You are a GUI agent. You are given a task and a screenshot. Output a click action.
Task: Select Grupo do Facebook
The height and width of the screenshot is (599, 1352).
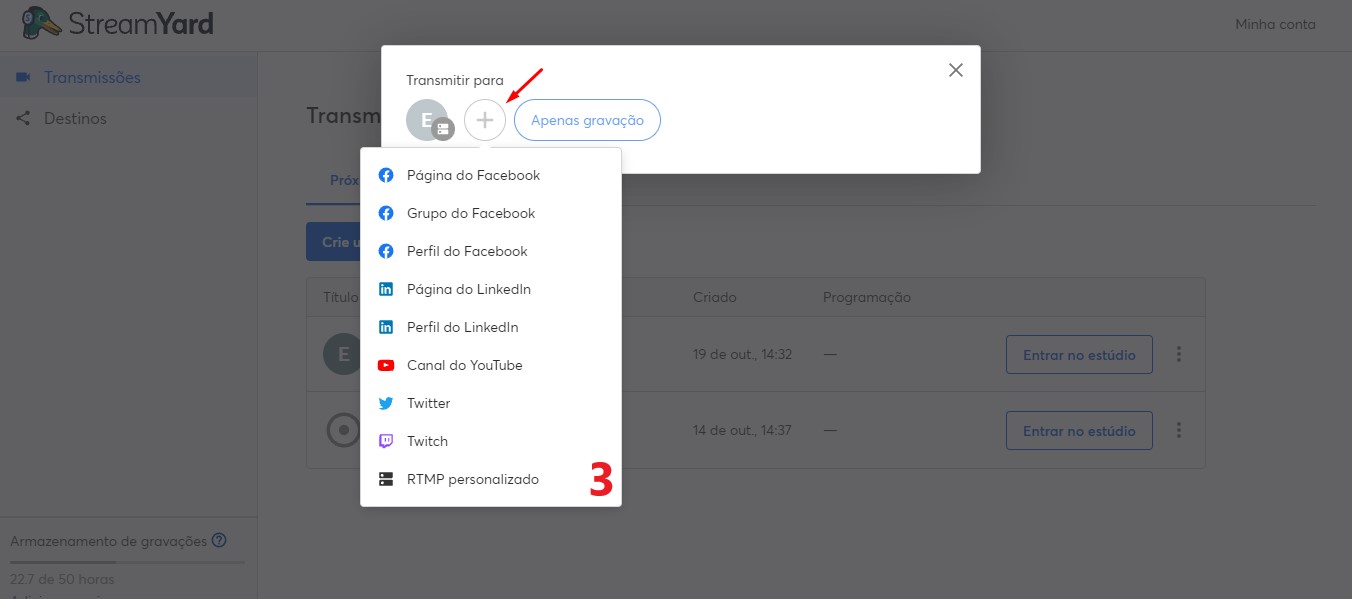click(491, 214)
